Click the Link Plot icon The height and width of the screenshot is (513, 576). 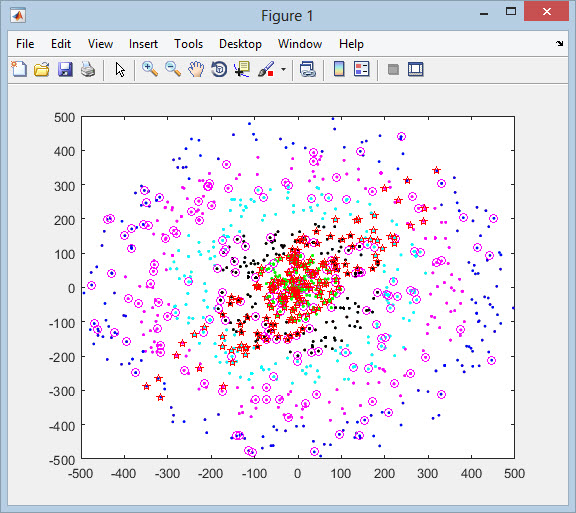(307, 69)
